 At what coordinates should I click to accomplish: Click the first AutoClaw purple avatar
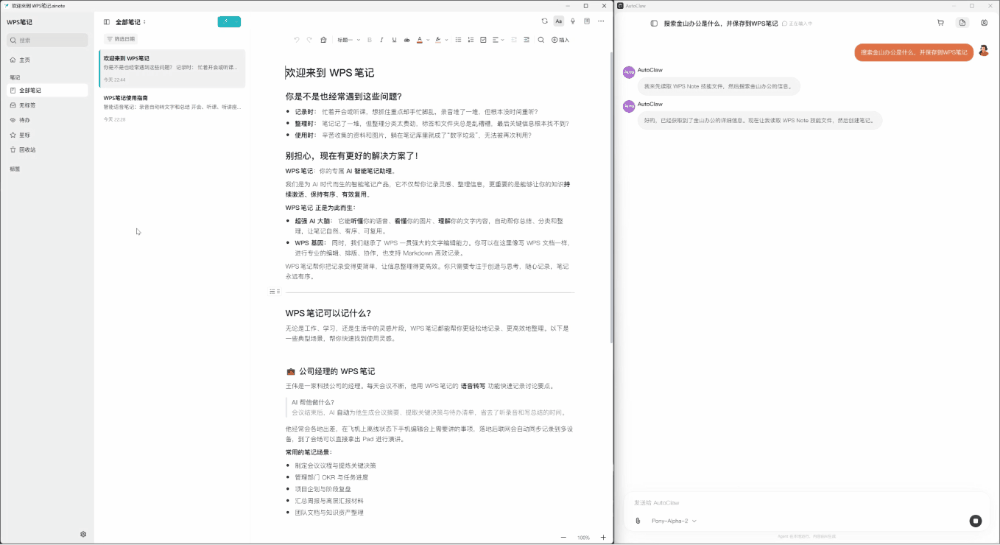pyautogui.click(x=629, y=72)
